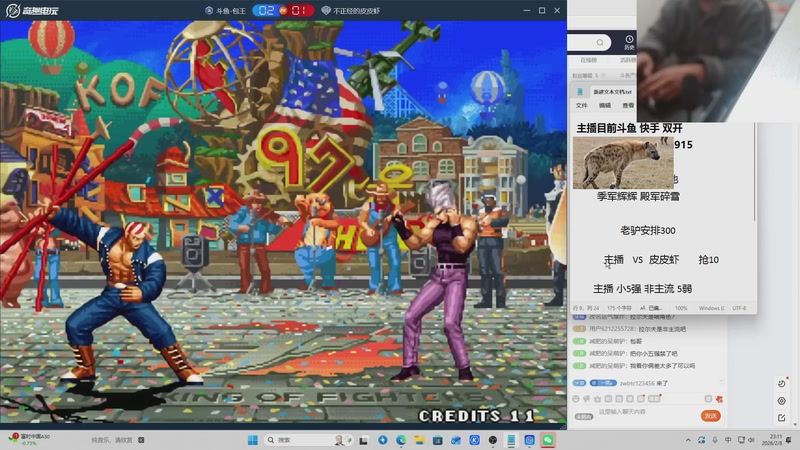800x450 pixels.
Task: Click the red gift icon above send button
Action: tap(719, 398)
